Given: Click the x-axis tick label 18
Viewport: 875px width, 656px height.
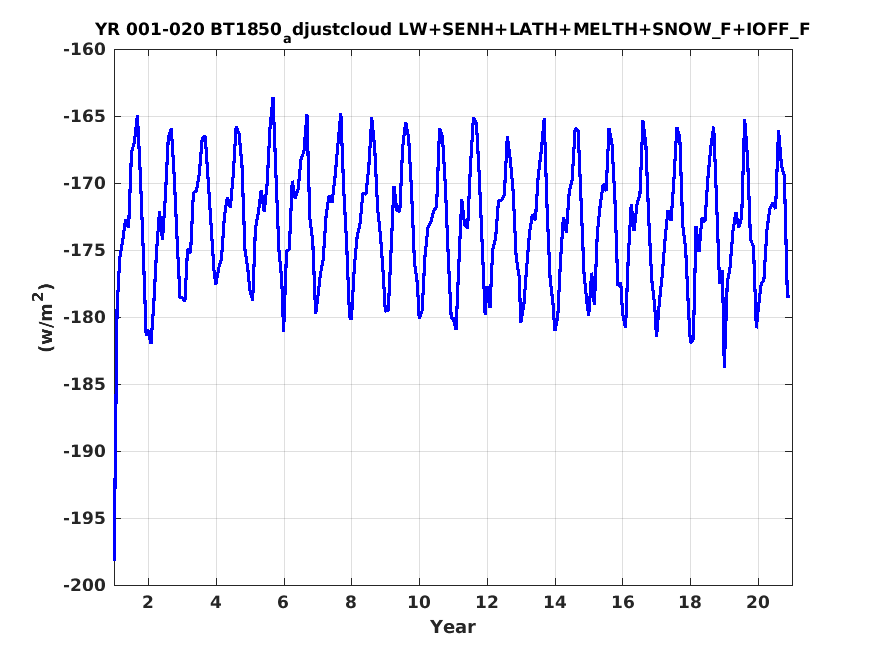Looking at the screenshot, I should pyautogui.click(x=690, y=602).
